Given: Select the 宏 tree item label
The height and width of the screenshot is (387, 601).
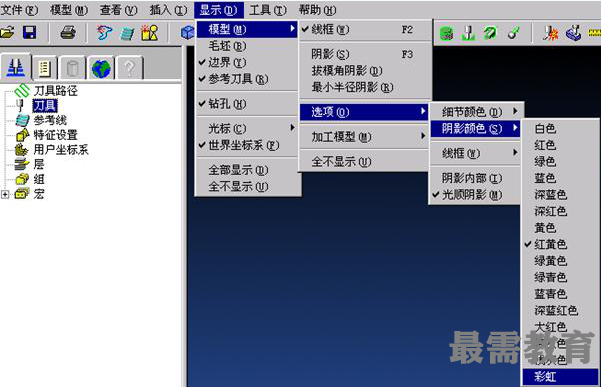Looking at the screenshot, I should click(x=39, y=194).
